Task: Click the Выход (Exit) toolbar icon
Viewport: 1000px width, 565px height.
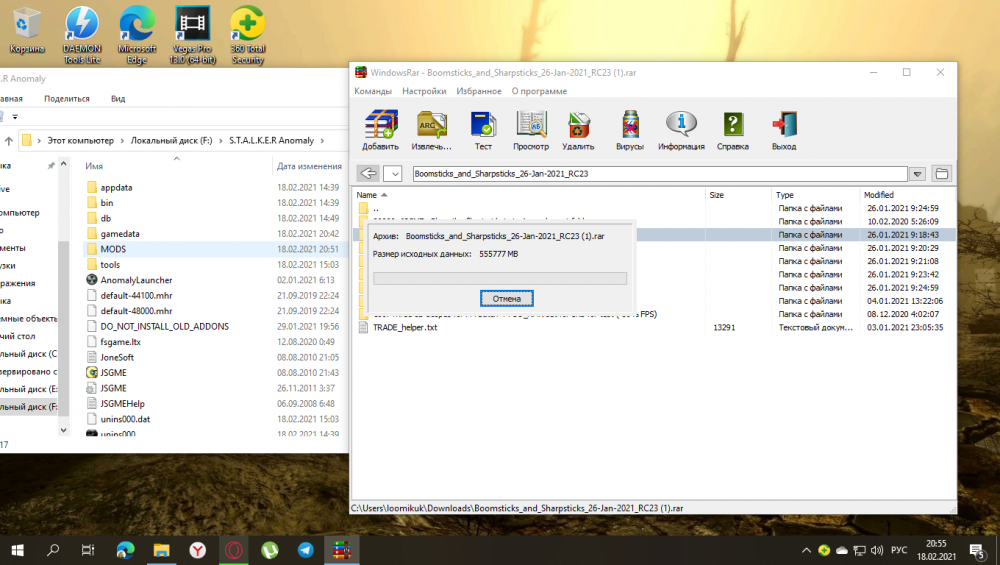Action: [784, 129]
